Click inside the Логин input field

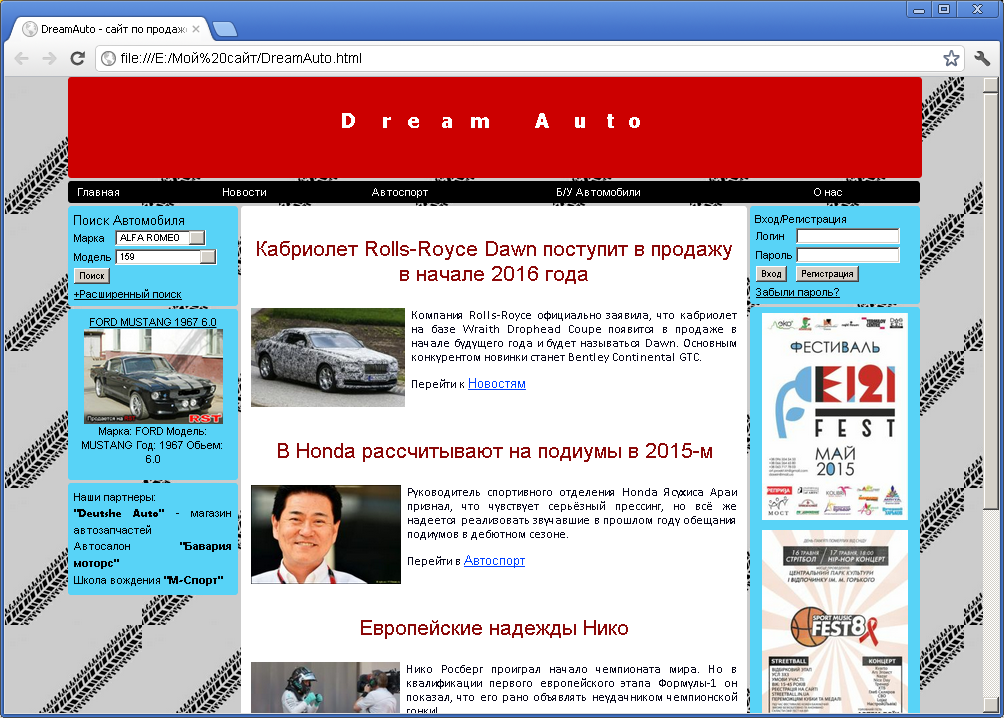point(848,236)
